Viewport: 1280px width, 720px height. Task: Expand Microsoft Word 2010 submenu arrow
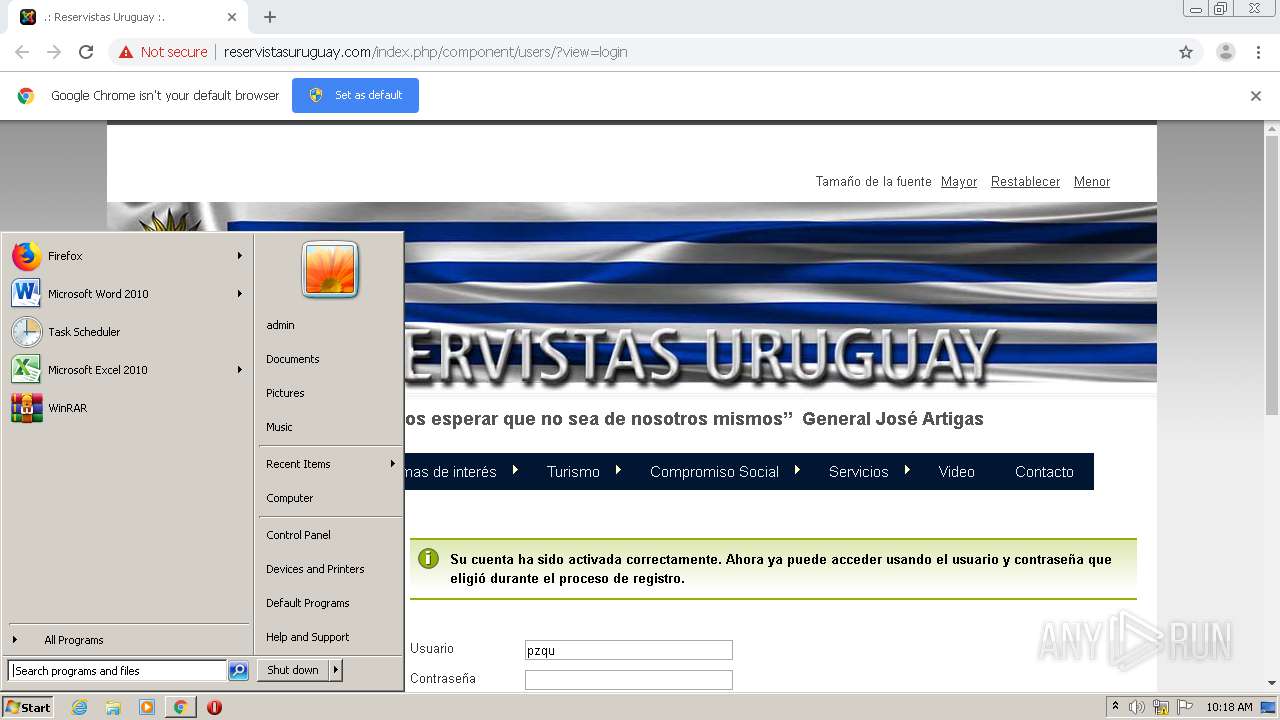240,294
